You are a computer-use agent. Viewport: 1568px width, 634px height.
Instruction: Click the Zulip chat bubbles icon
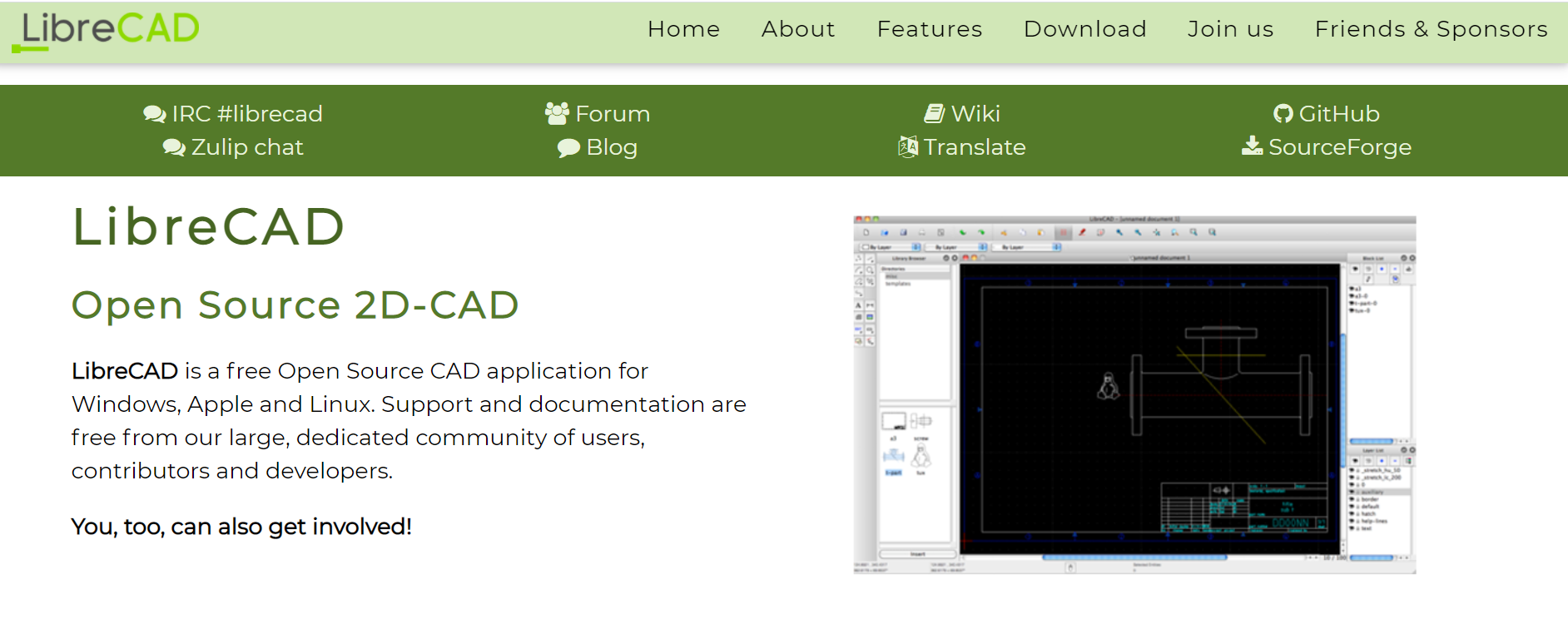tap(174, 147)
